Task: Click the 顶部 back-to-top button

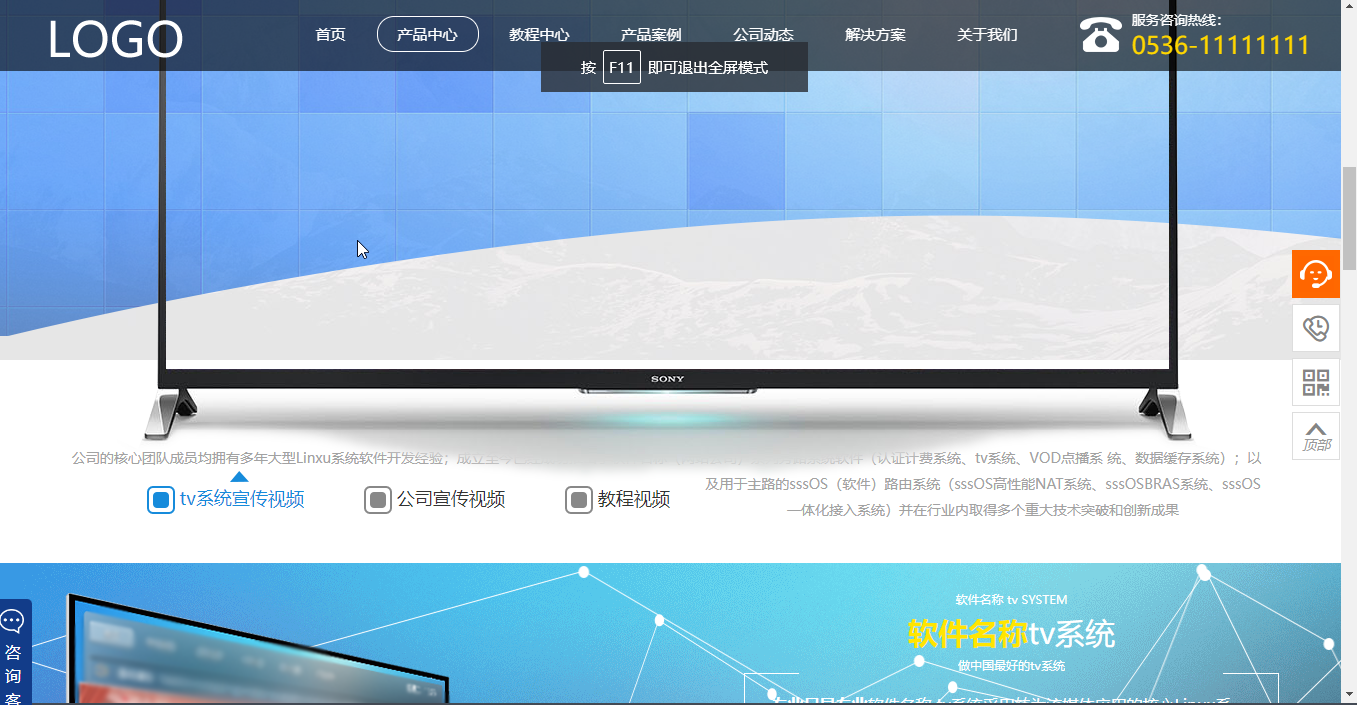Action: (x=1315, y=436)
